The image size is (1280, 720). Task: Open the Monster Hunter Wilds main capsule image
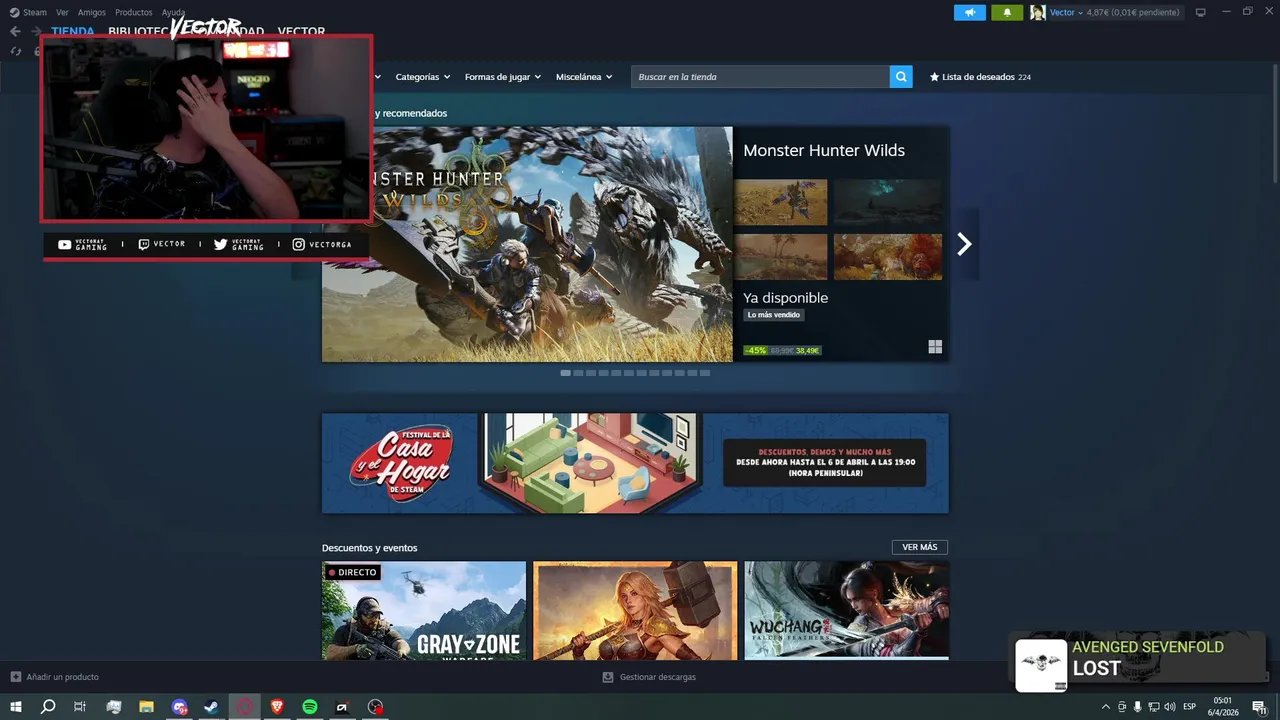click(x=527, y=244)
